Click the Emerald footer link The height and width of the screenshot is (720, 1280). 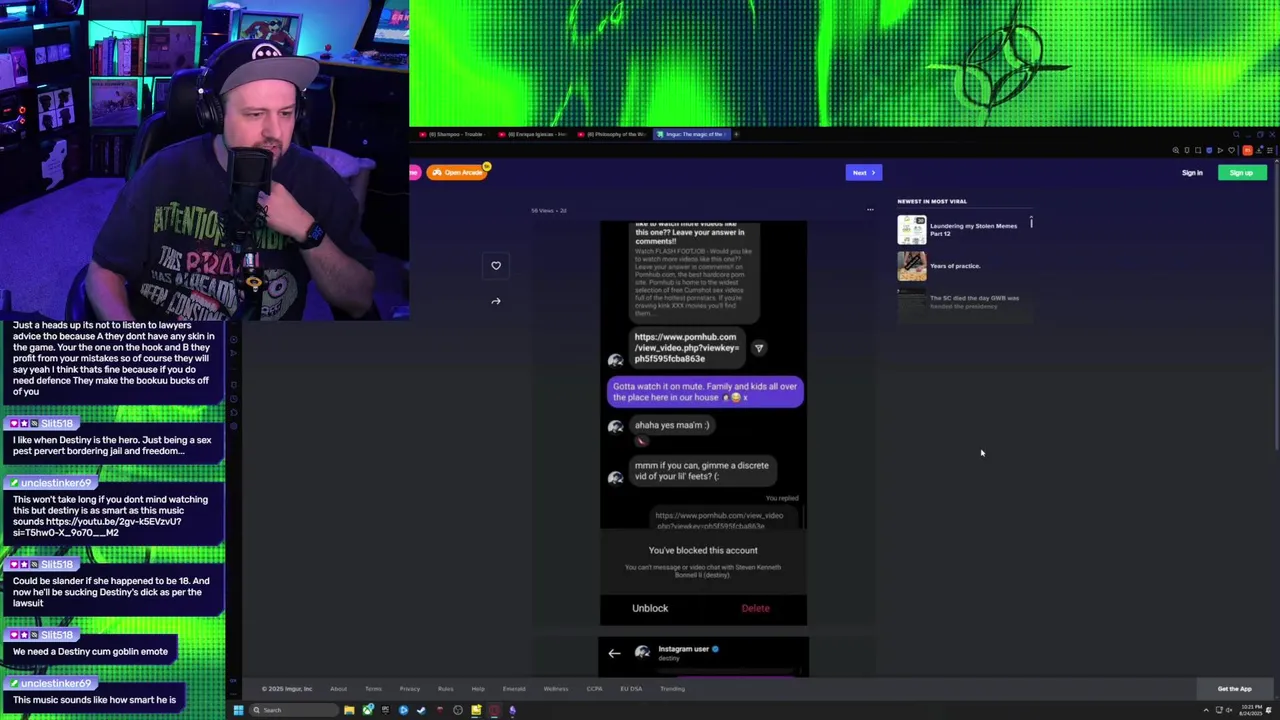click(514, 689)
